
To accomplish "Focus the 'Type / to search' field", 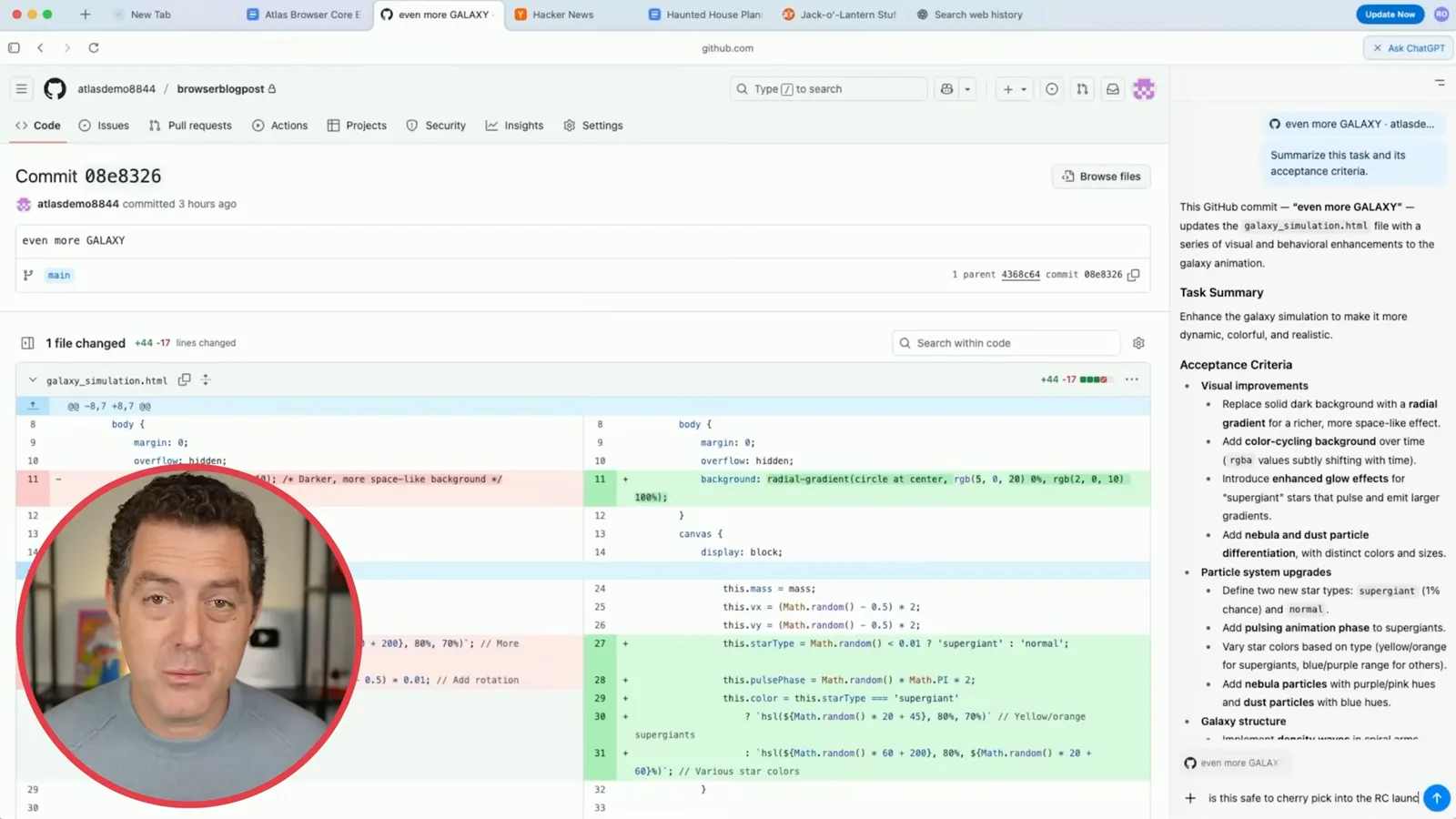I will pos(828,89).
